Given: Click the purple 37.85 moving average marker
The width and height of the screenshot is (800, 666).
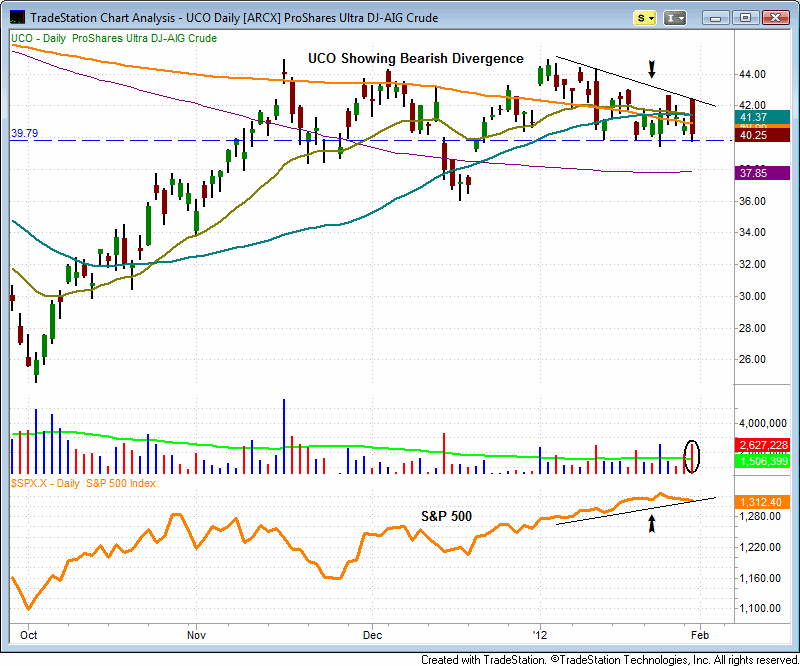Looking at the screenshot, I should pyautogui.click(x=762, y=172).
